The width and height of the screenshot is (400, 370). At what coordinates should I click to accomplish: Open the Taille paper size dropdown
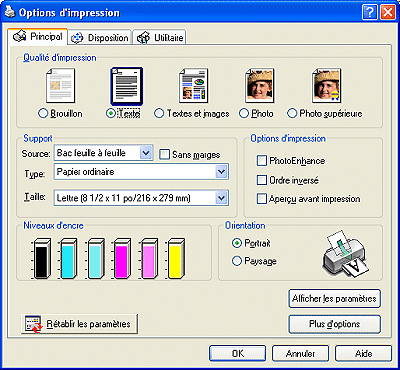click(x=141, y=198)
